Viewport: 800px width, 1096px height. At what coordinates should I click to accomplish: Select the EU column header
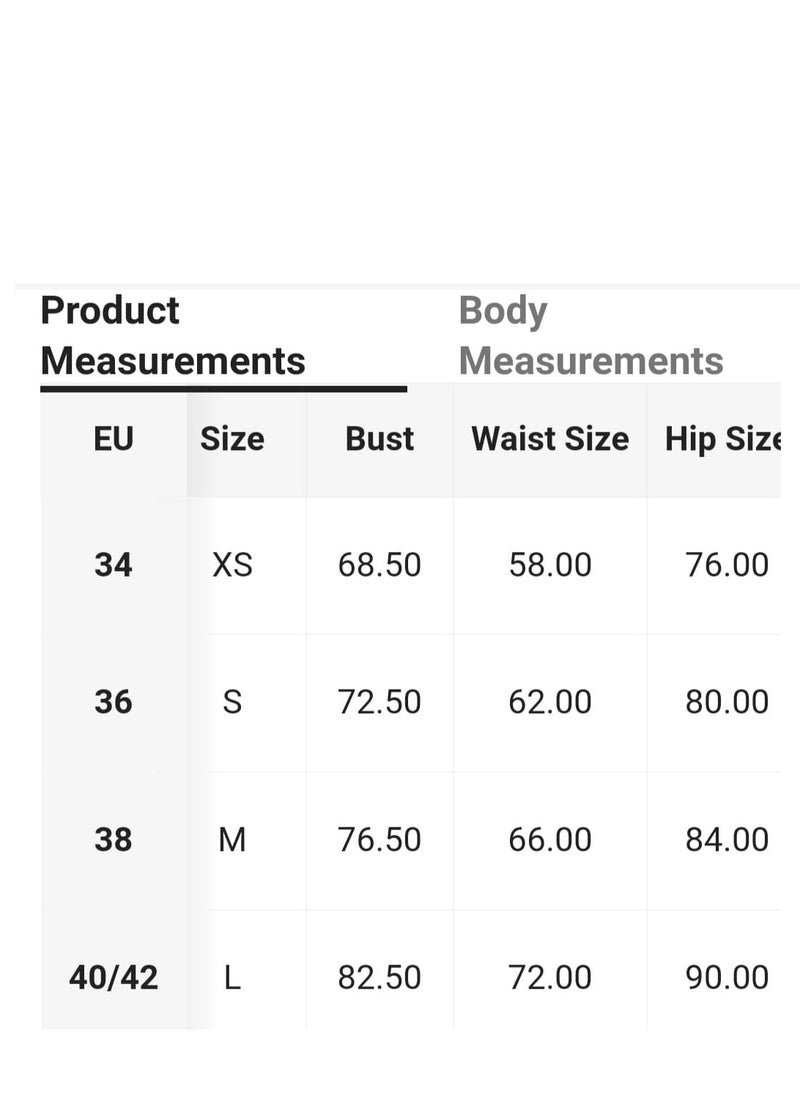[113, 440]
